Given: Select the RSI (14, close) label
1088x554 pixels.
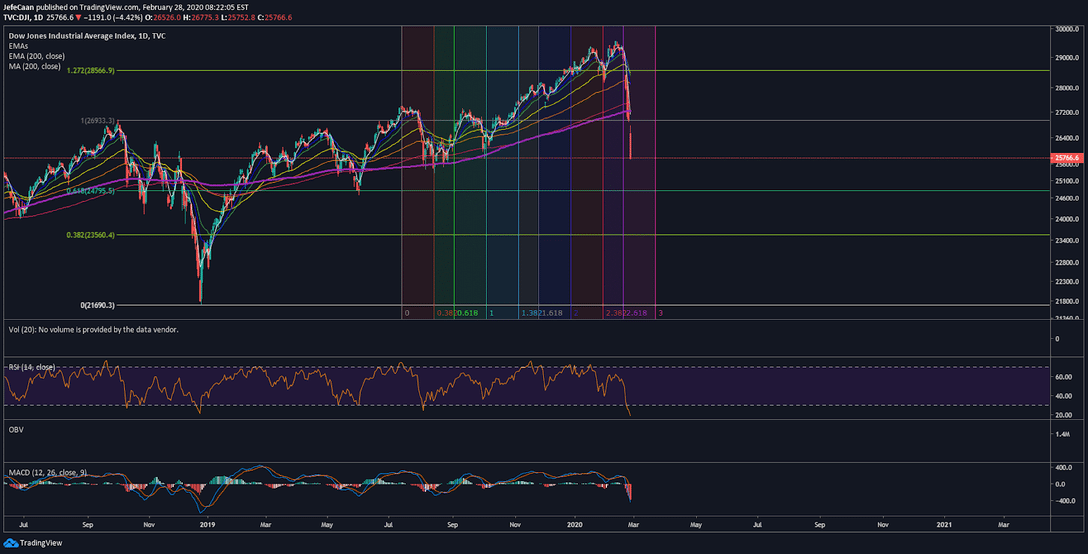Looking at the screenshot, I should [32, 367].
